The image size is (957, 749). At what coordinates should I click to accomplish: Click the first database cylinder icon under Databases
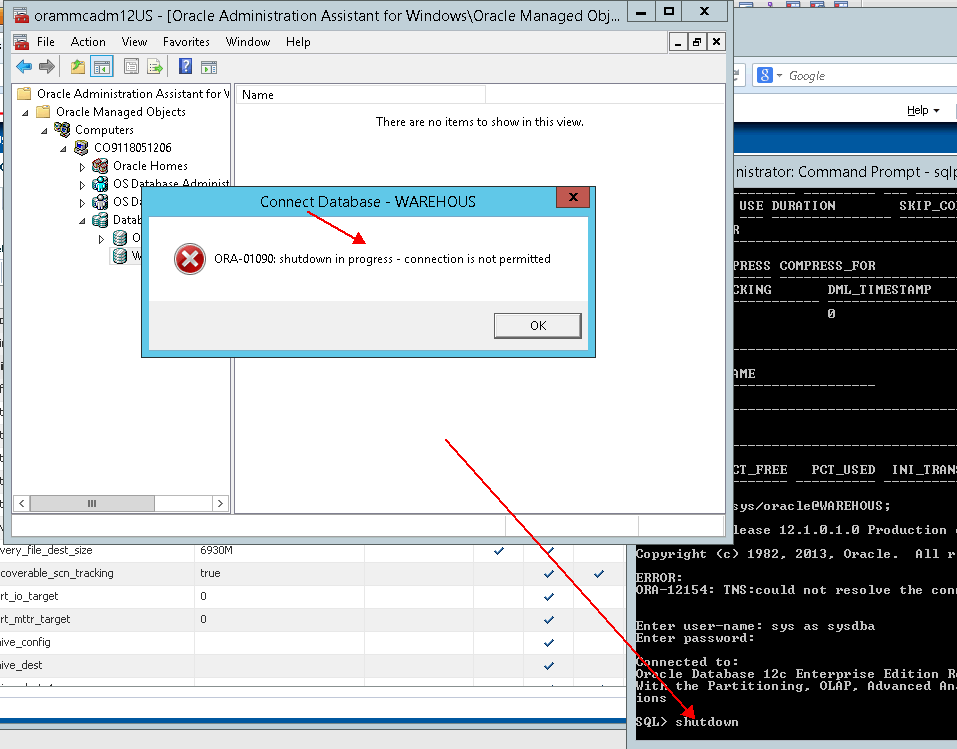pos(120,238)
